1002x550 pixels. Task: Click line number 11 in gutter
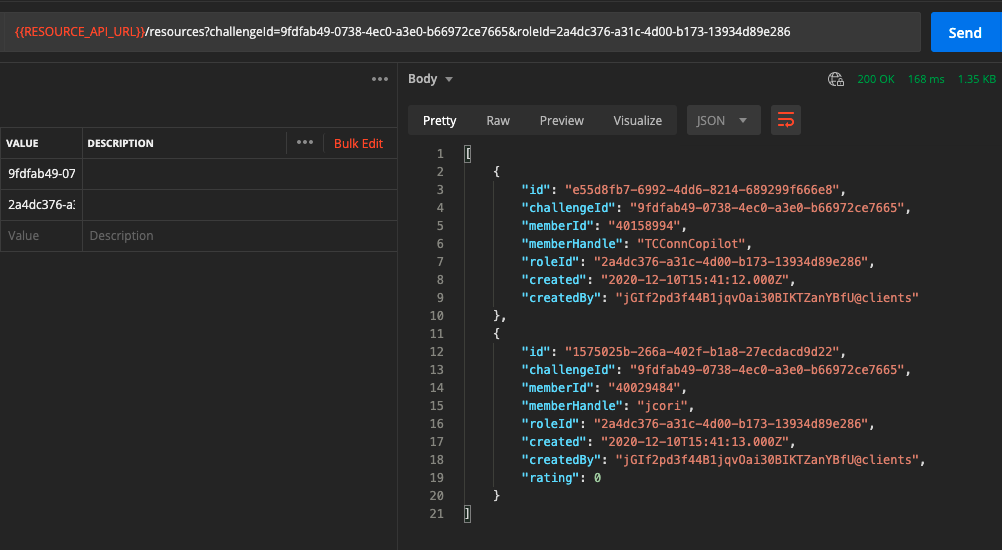pyautogui.click(x=436, y=334)
